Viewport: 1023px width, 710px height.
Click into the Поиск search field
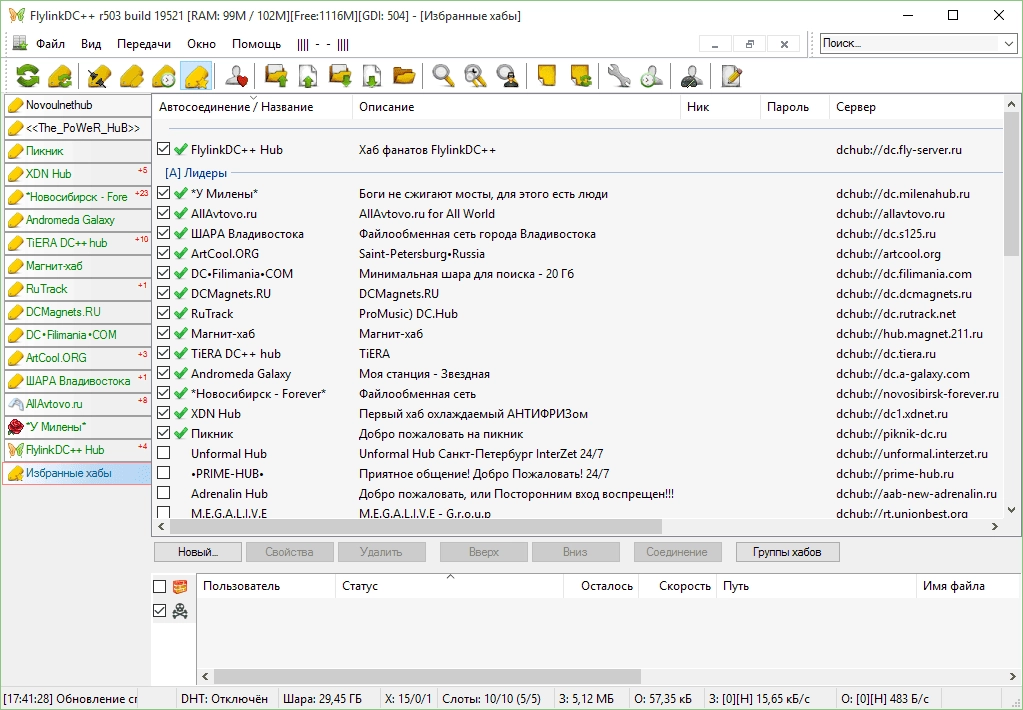pyautogui.click(x=910, y=44)
